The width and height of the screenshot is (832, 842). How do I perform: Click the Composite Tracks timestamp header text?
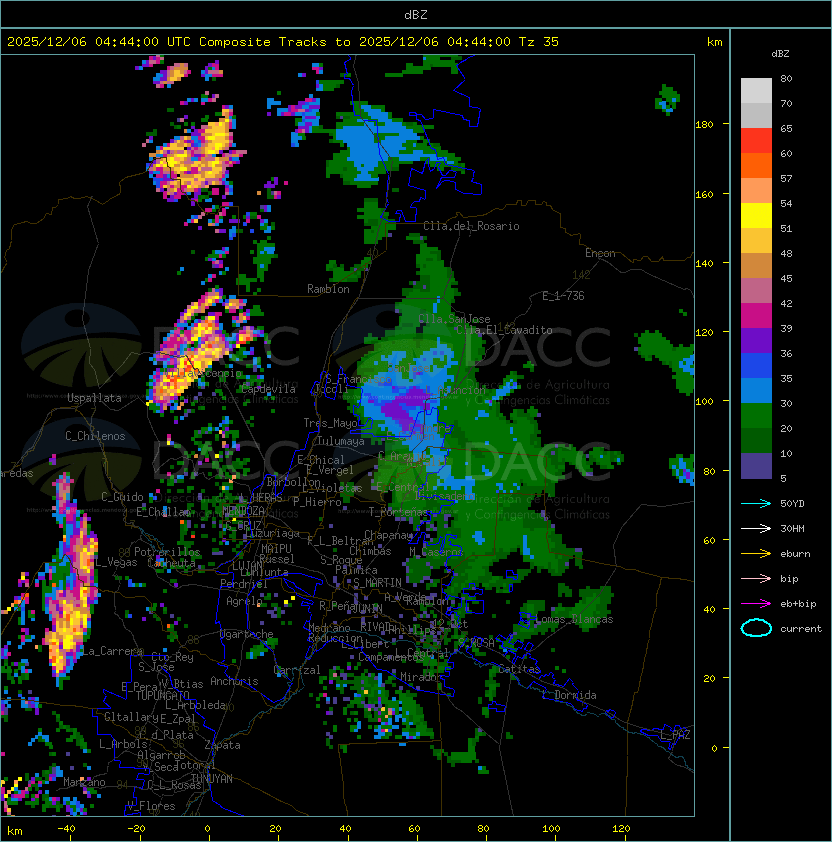(x=283, y=42)
